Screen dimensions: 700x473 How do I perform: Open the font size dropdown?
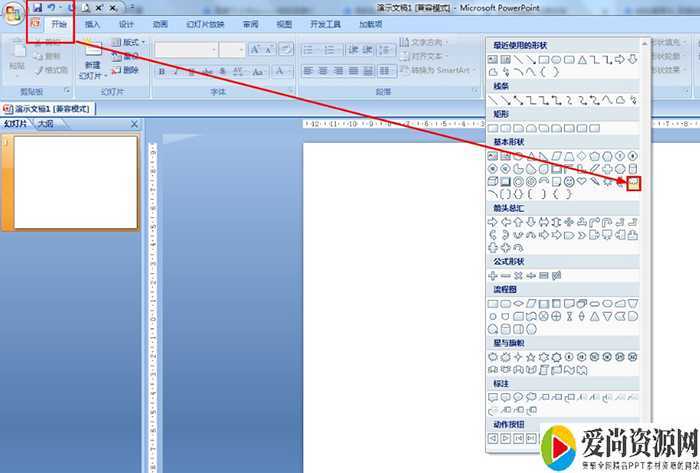[x=240, y=50]
